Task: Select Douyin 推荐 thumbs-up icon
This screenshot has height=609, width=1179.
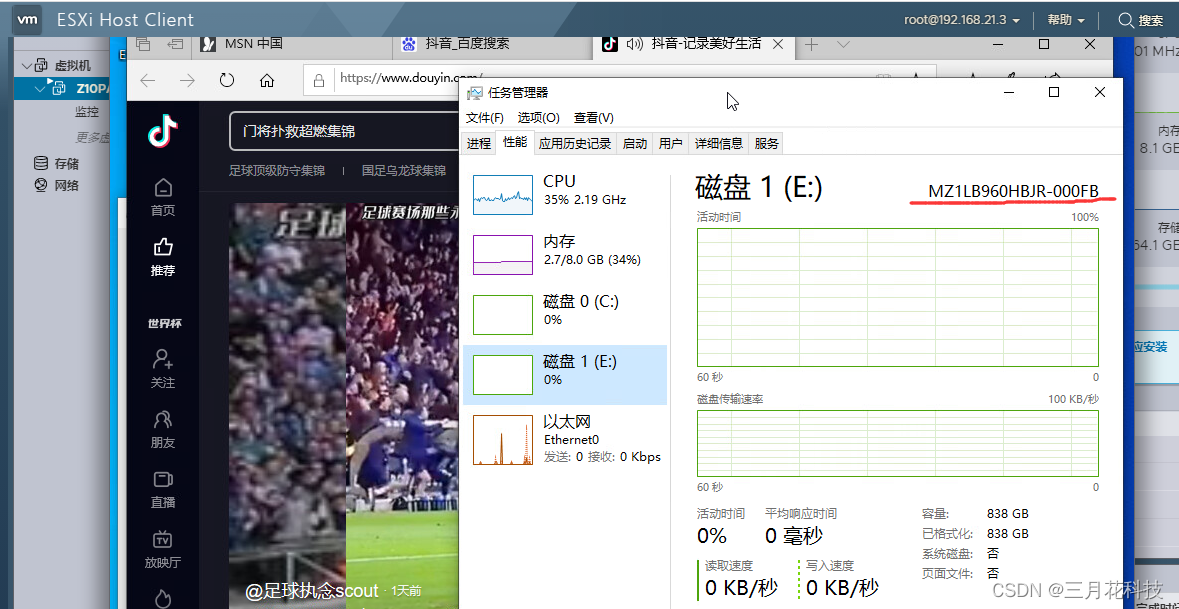Action: coord(162,247)
